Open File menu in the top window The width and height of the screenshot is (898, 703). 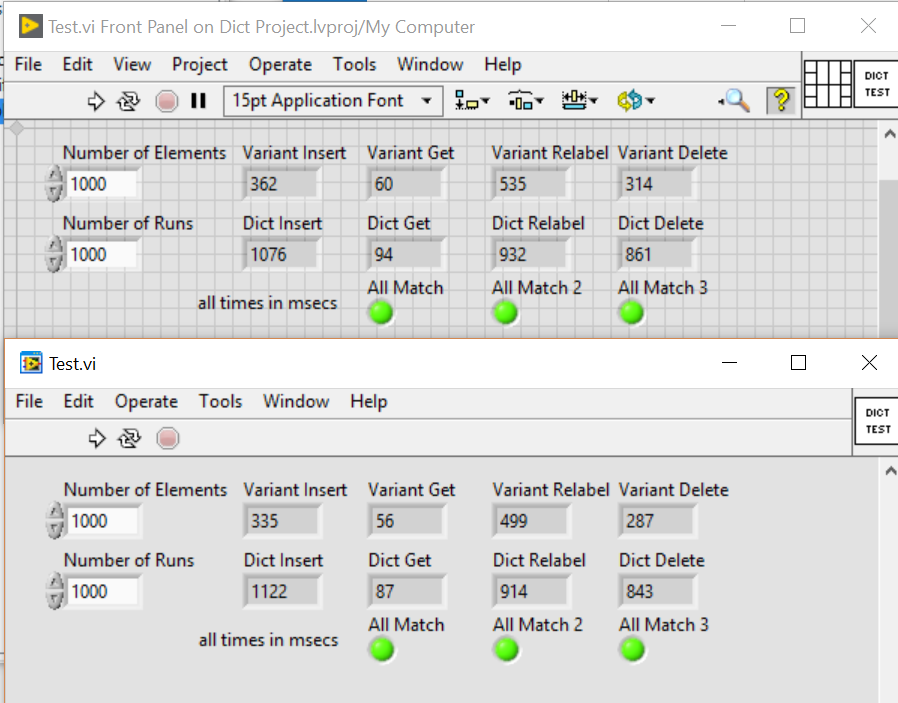(x=28, y=64)
